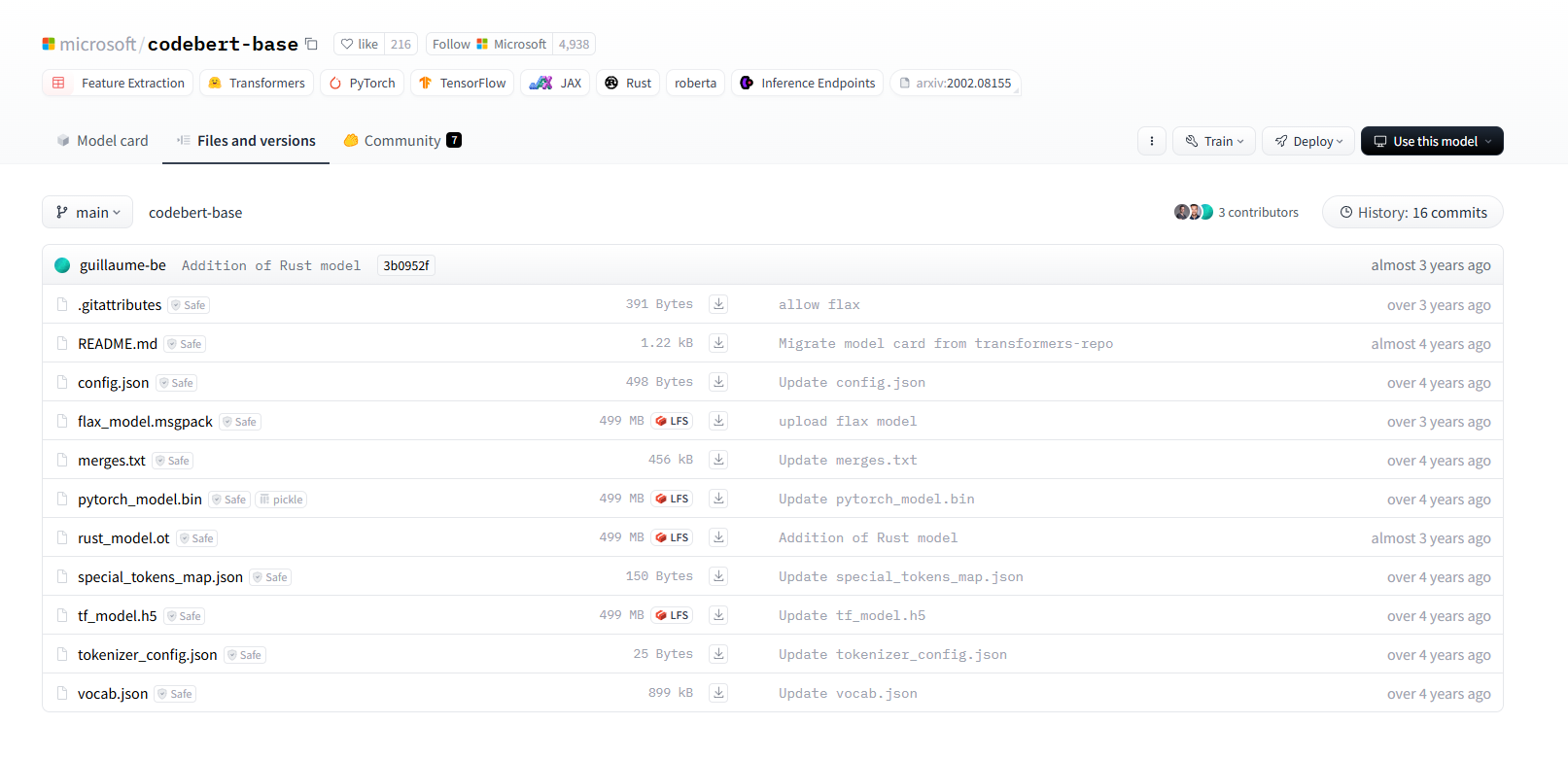Viewport: 1568px width, 759px height.
Task: Filter by the Feature Extraction tag
Action: (118, 83)
